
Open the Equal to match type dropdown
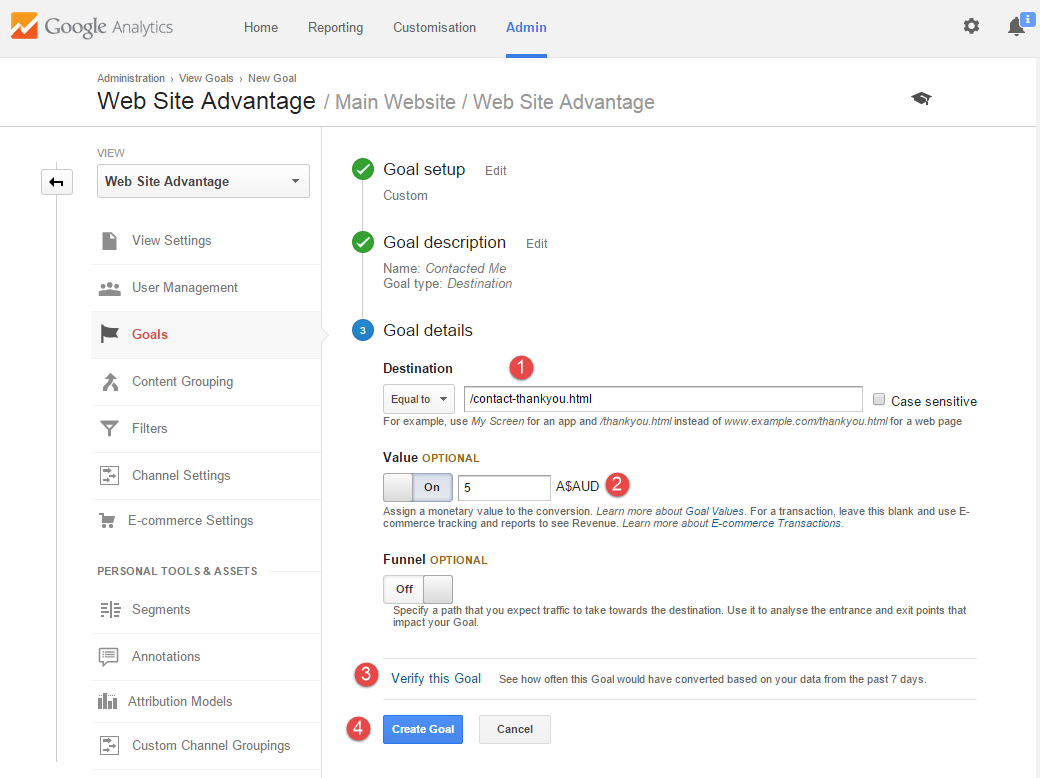(419, 399)
